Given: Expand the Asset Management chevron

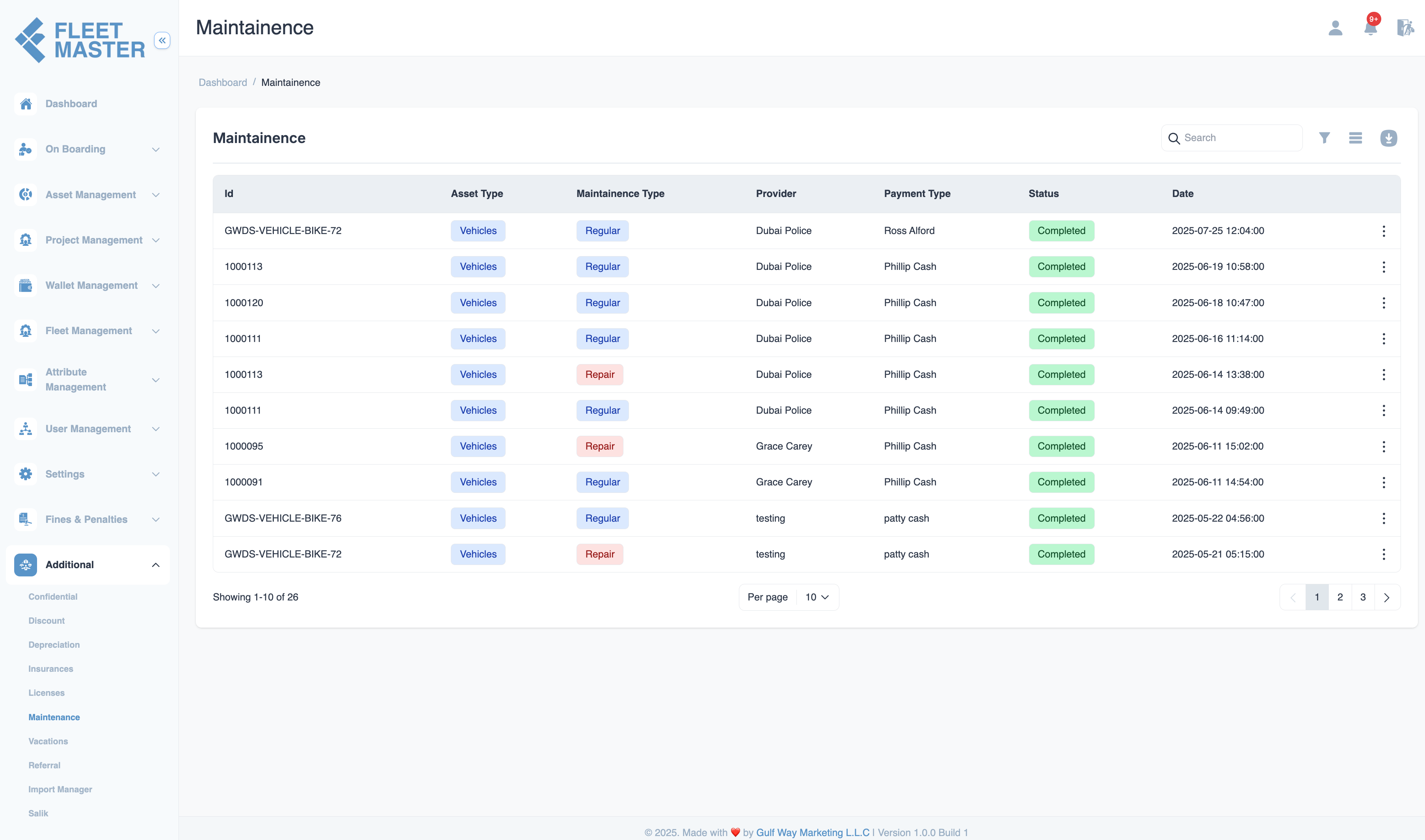Looking at the screenshot, I should (x=156, y=195).
